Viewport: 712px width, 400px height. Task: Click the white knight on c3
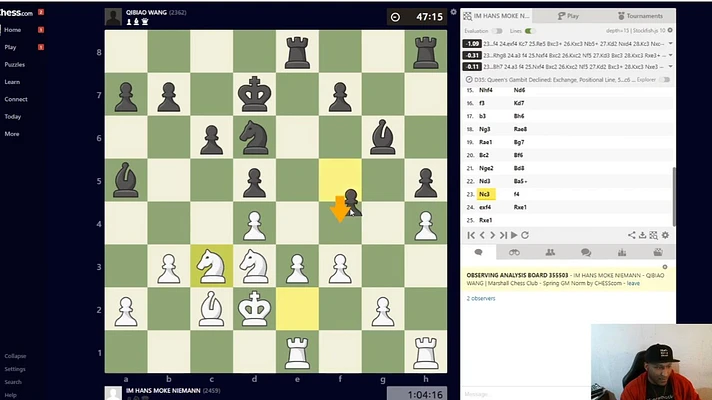212,267
